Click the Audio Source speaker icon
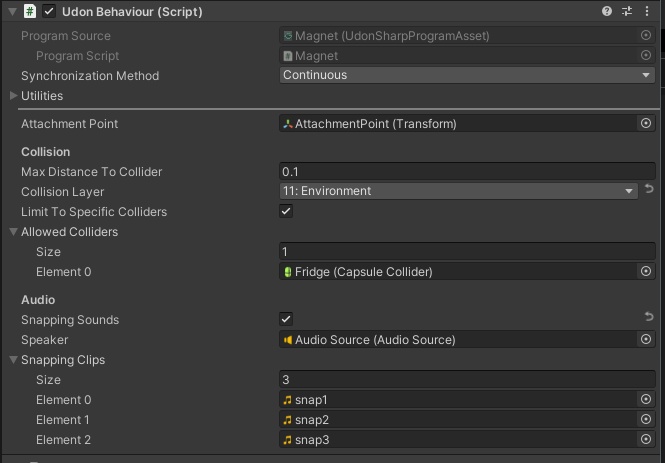Viewport: 665px width, 463px height. (288, 340)
